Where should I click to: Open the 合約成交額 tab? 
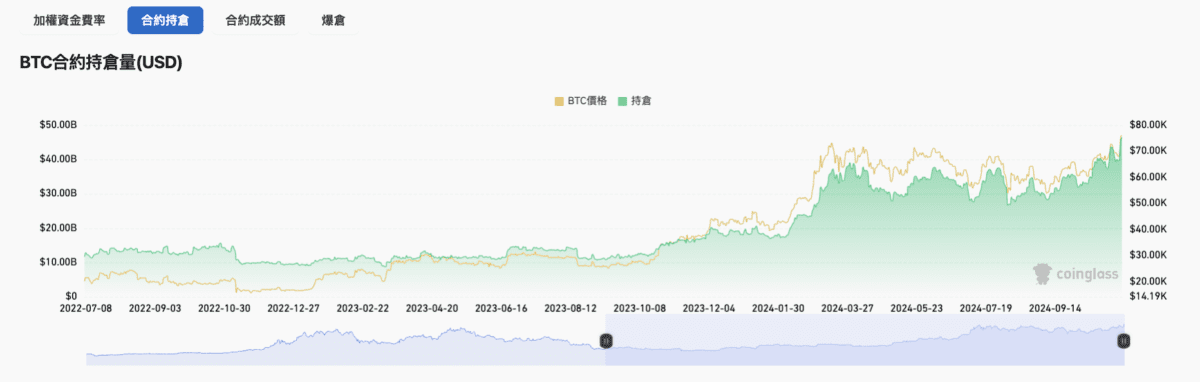coord(256,20)
